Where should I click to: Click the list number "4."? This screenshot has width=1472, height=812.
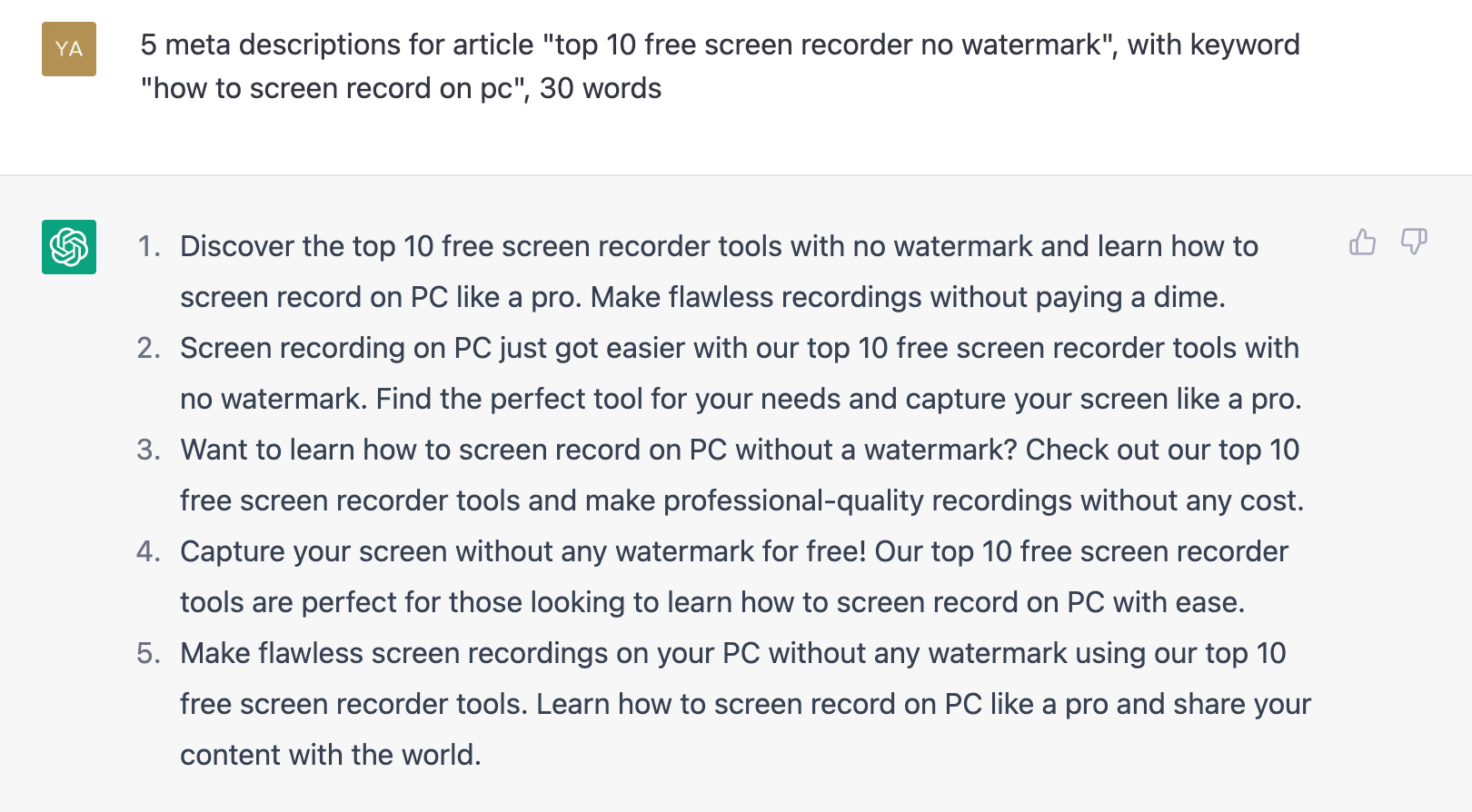pos(149,551)
